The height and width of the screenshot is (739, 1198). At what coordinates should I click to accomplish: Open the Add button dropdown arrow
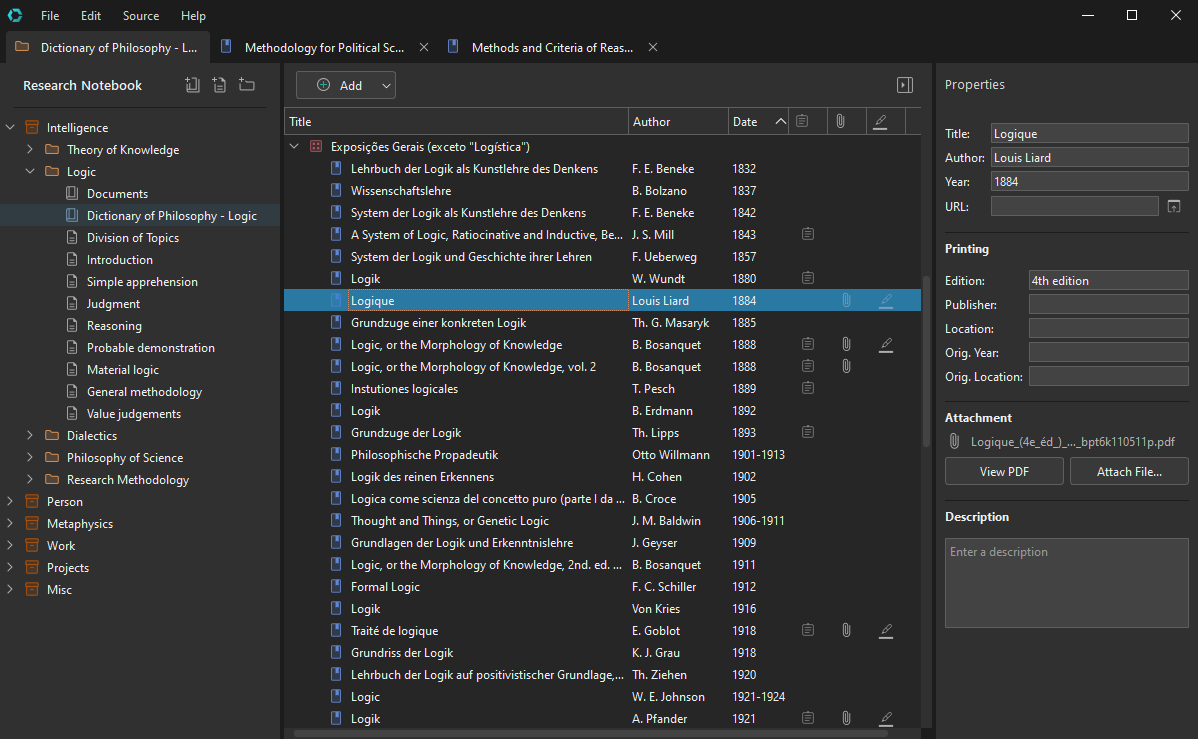[386, 86]
